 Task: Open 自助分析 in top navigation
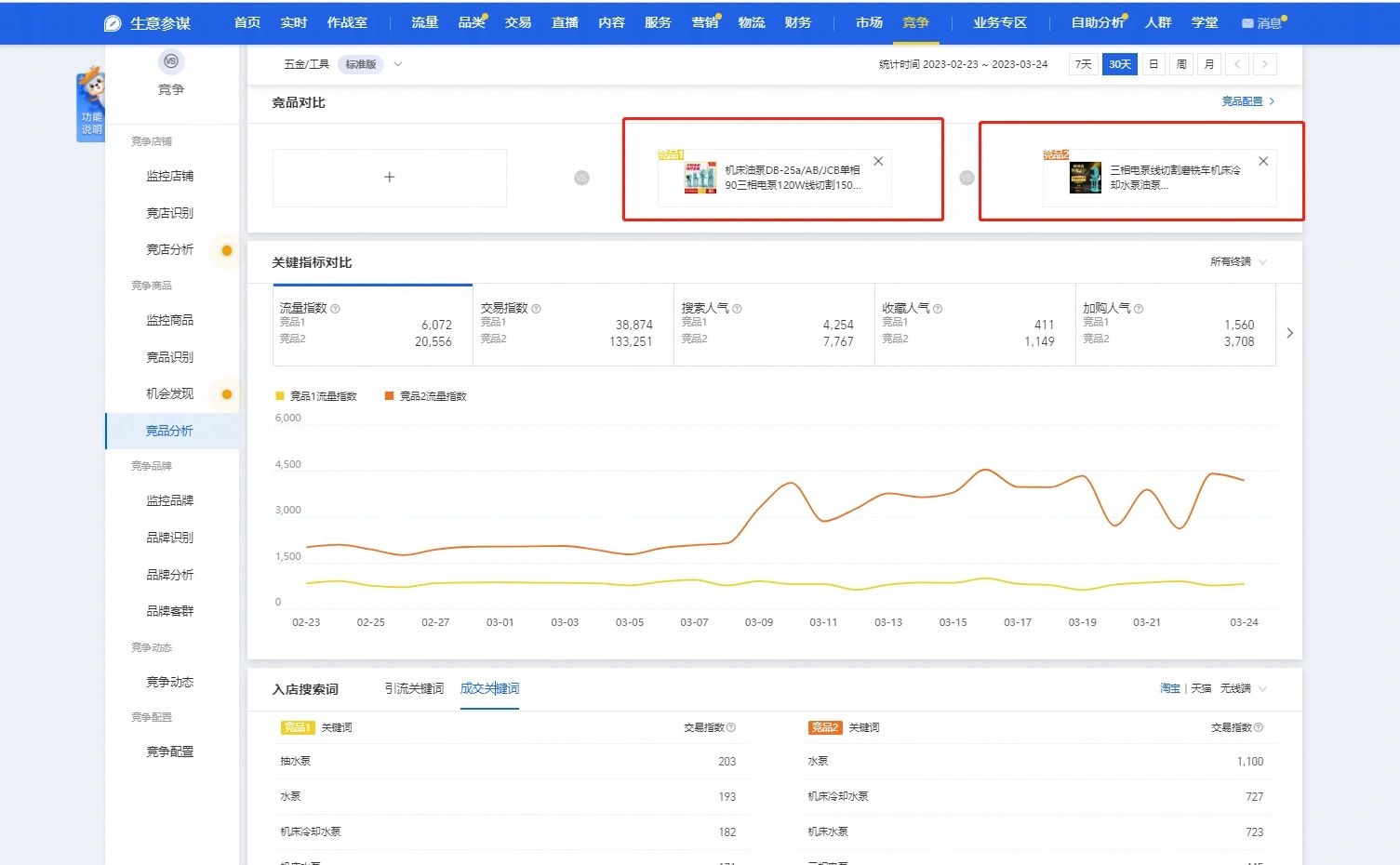tap(1098, 22)
